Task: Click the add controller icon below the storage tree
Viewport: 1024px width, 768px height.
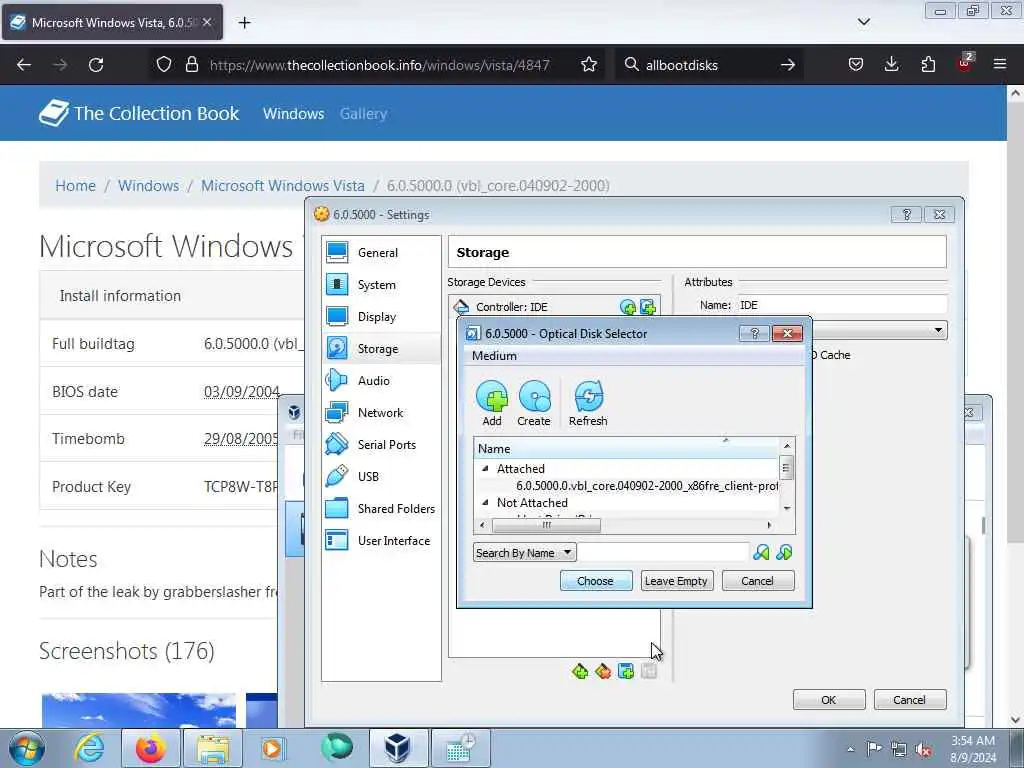Action: (x=579, y=671)
